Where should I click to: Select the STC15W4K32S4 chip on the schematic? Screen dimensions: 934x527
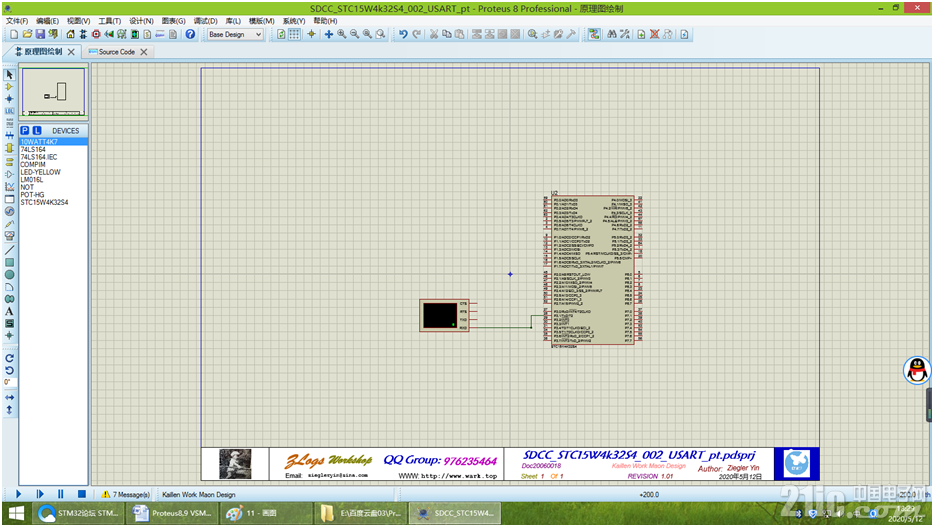[592, 270]
